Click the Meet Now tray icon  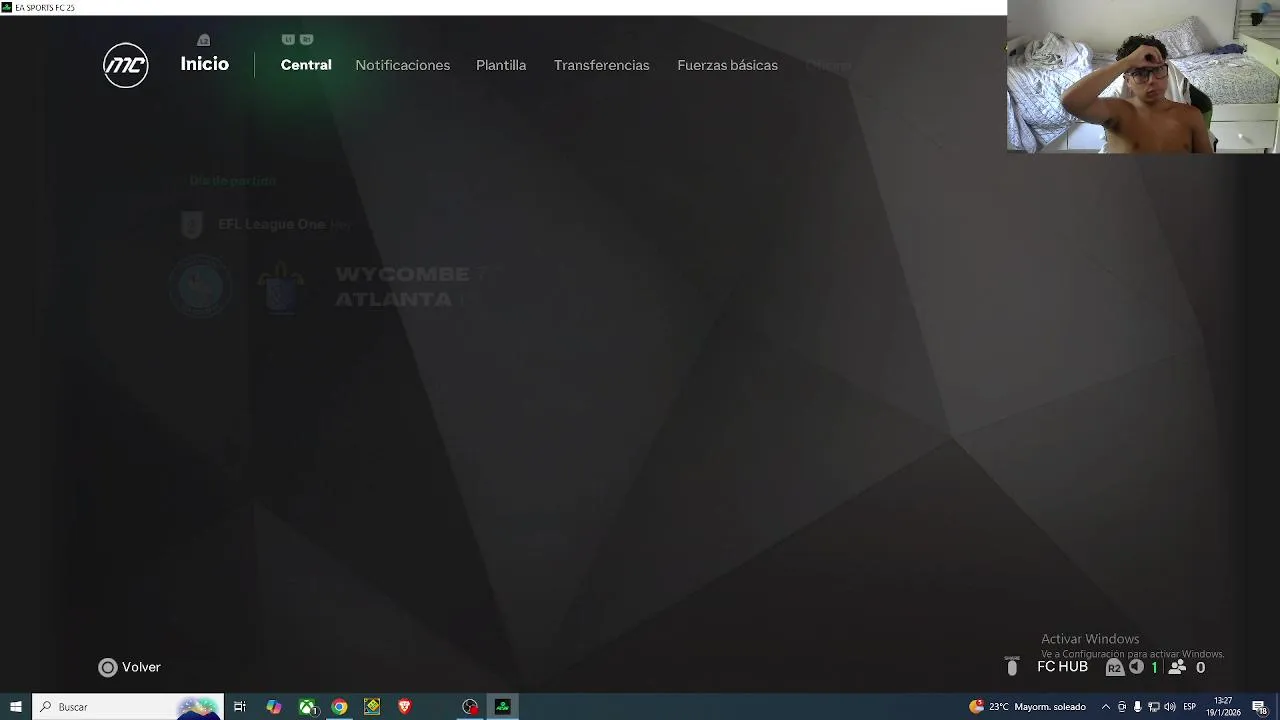pos(1122,707)
